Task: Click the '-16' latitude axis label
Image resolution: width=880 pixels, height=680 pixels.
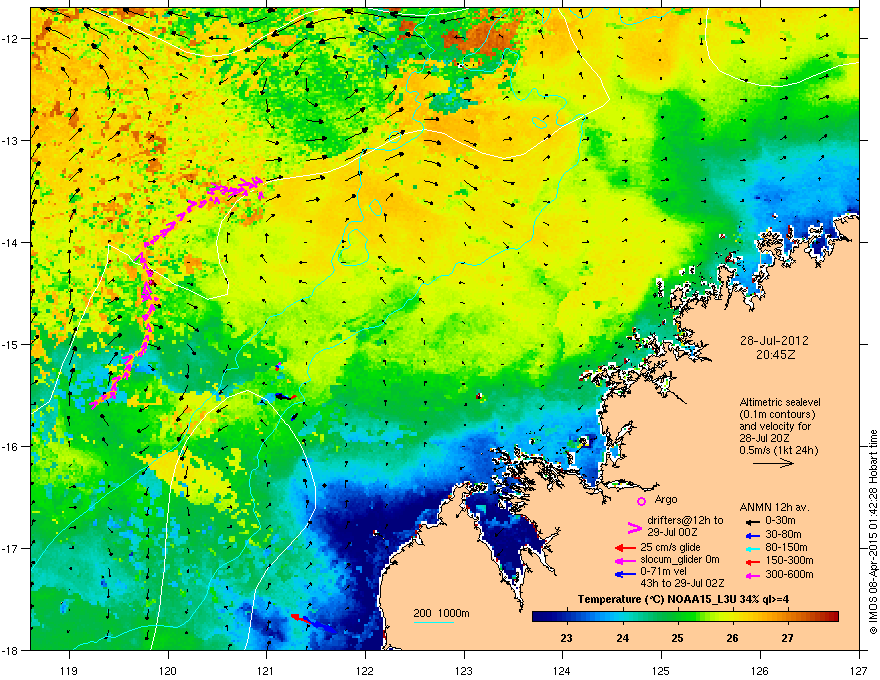Action: coord(10,447)
